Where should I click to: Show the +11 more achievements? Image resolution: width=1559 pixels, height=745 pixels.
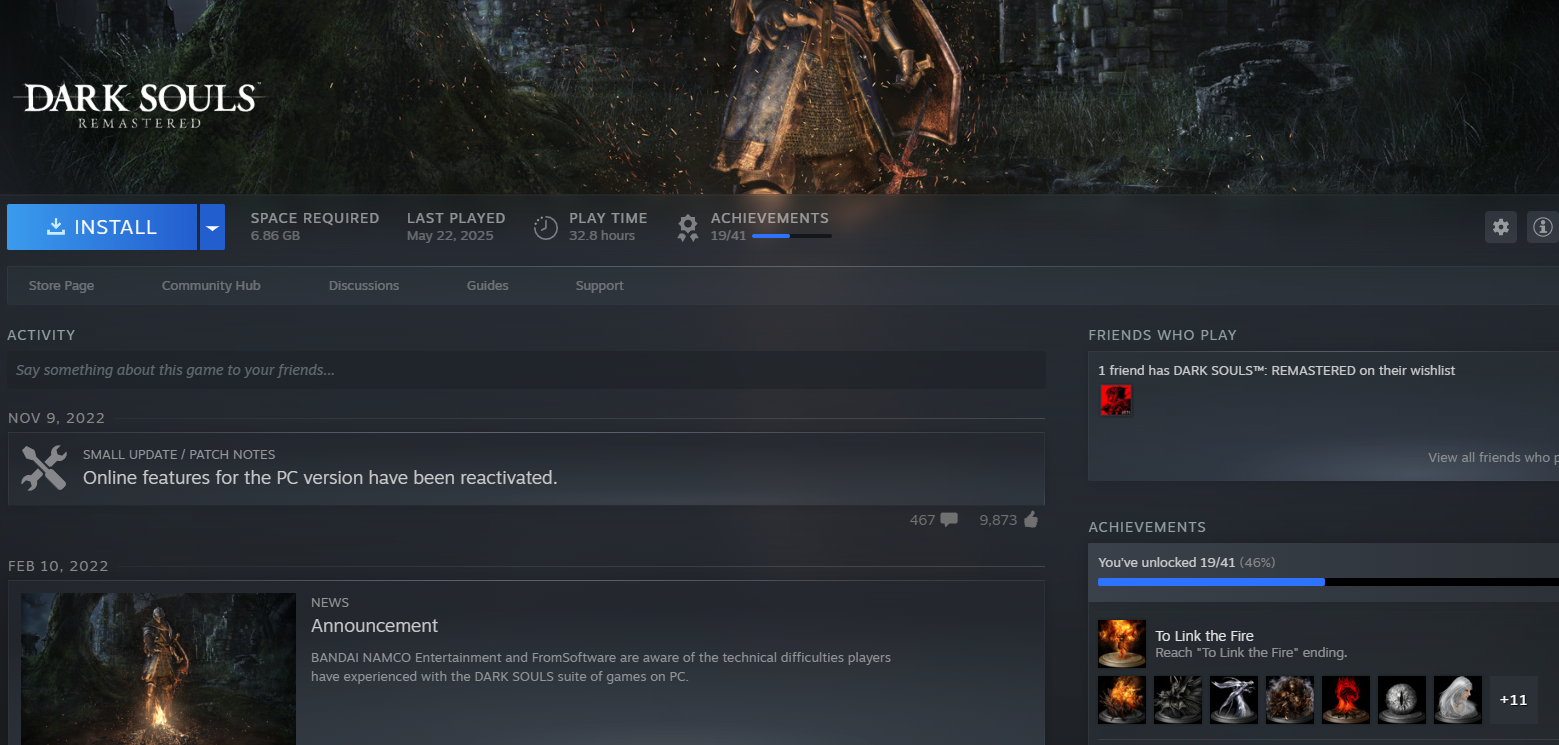click(1514, 700)
